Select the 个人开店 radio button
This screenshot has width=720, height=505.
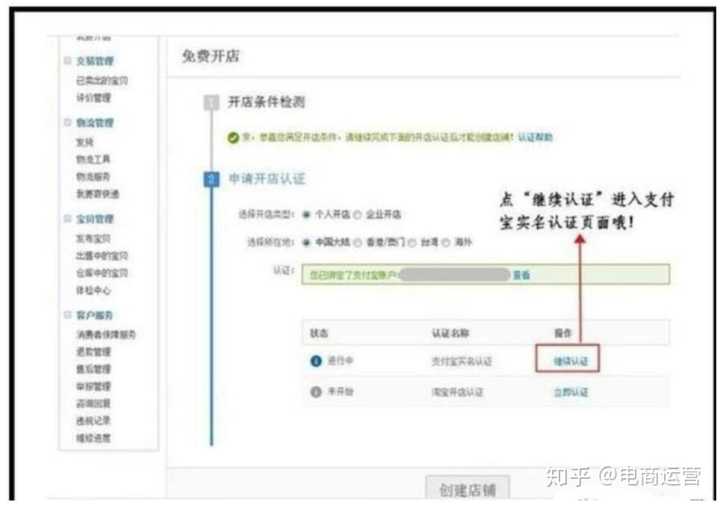306,214
